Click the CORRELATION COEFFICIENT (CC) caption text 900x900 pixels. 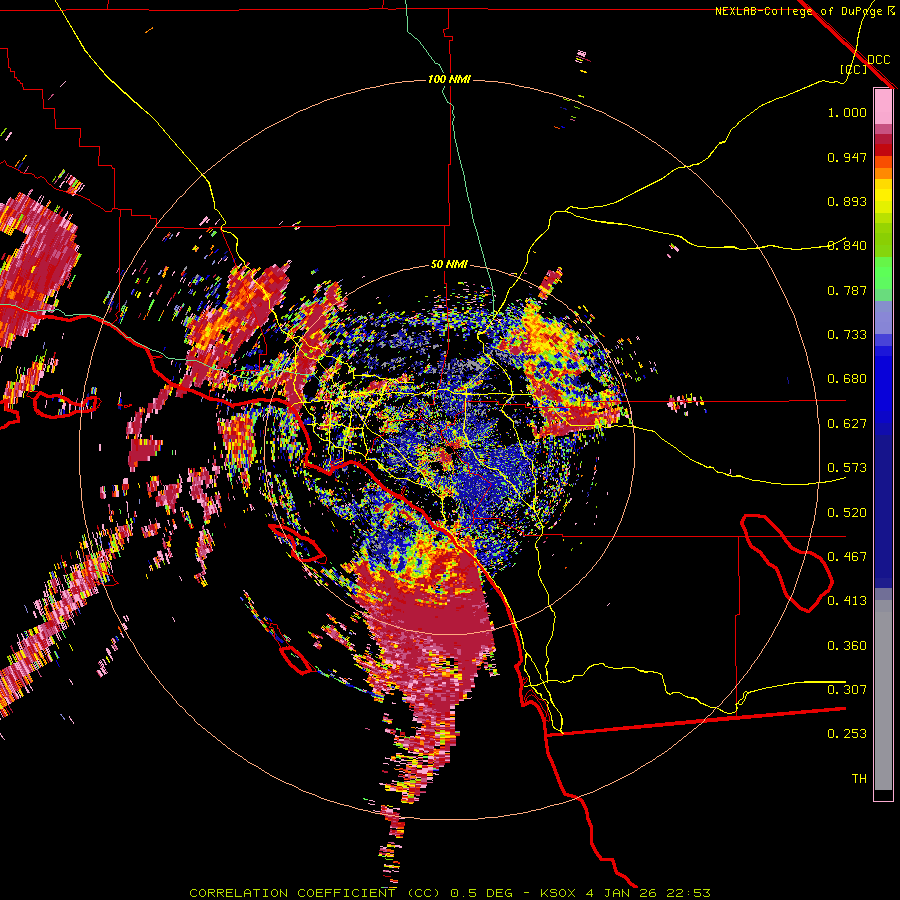pos(315,893)
